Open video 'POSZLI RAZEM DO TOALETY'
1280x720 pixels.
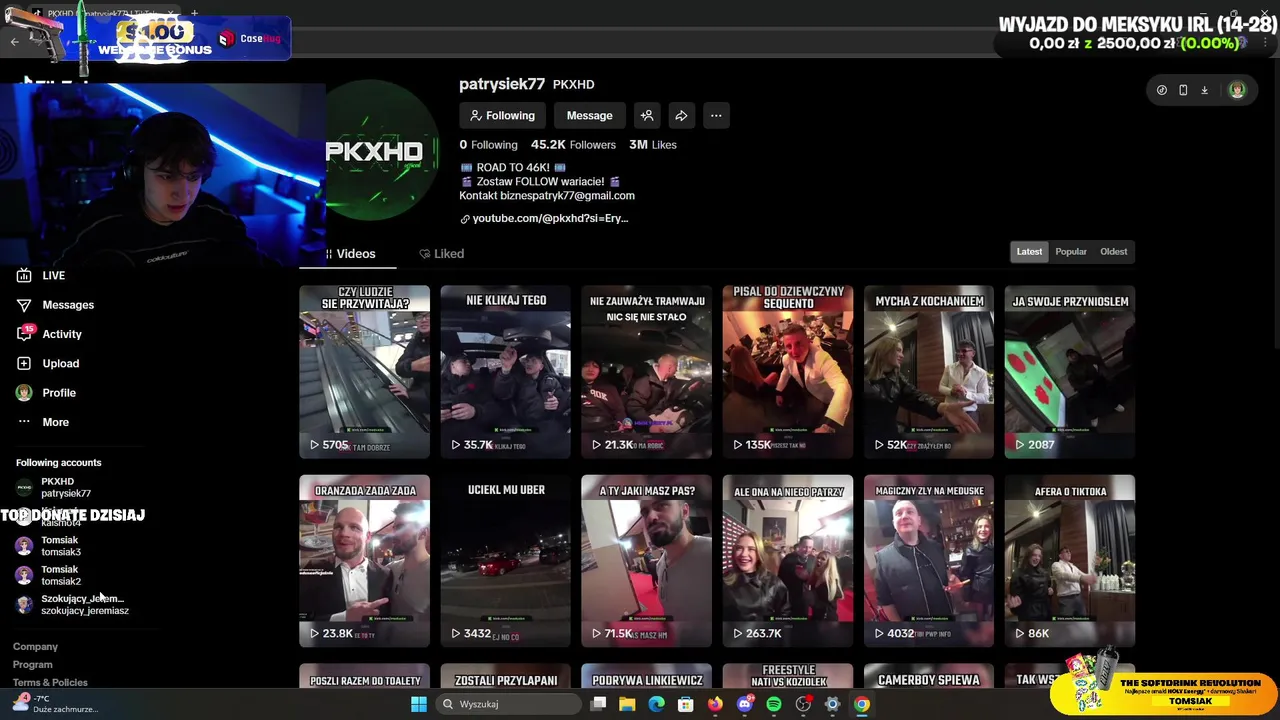pyautogui.click(x=364, y=677)
